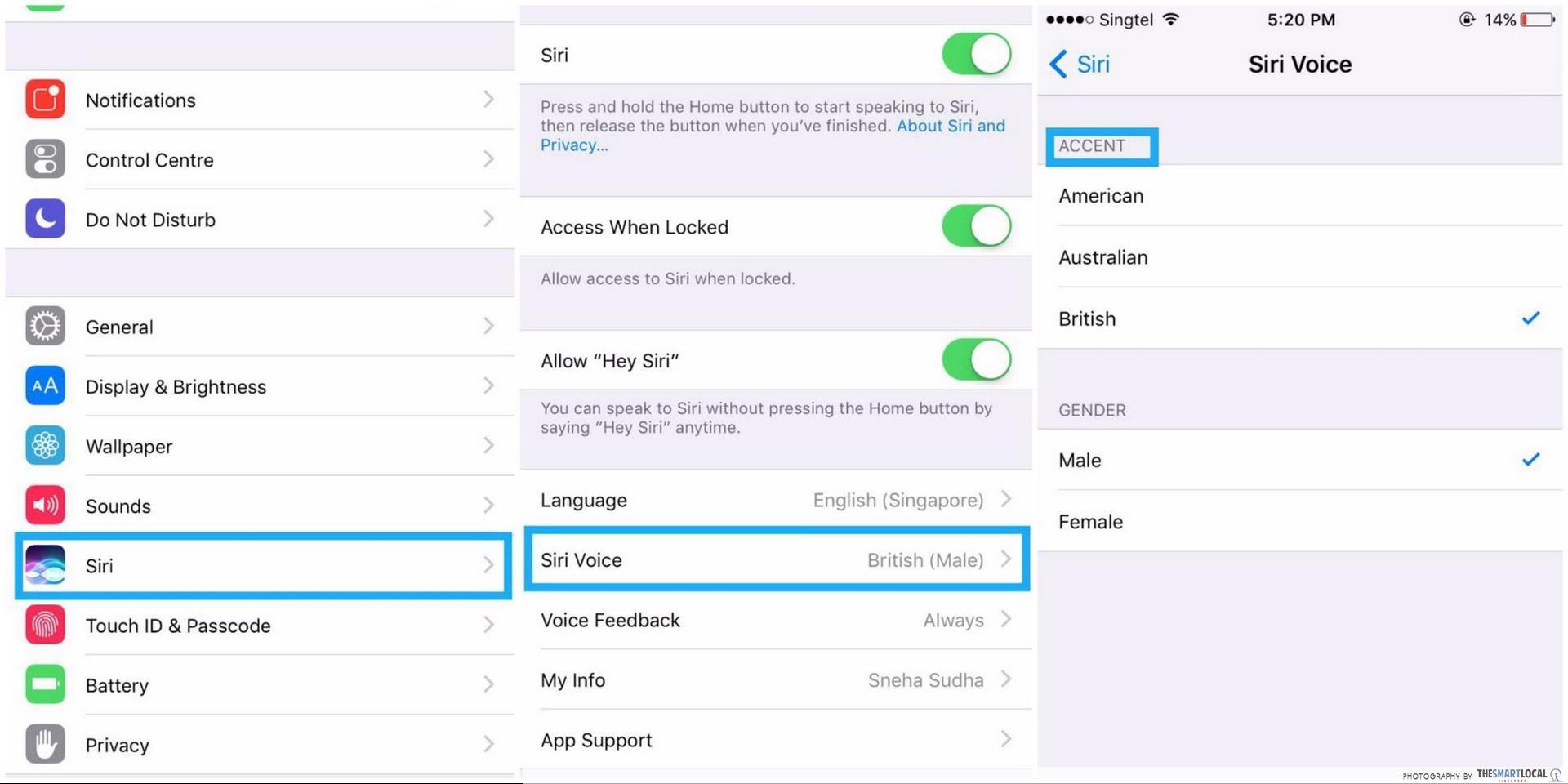Toggle the Allow "Hey Siri" switch
This screenshot has height=784, width=1568.
pos(976,360)
